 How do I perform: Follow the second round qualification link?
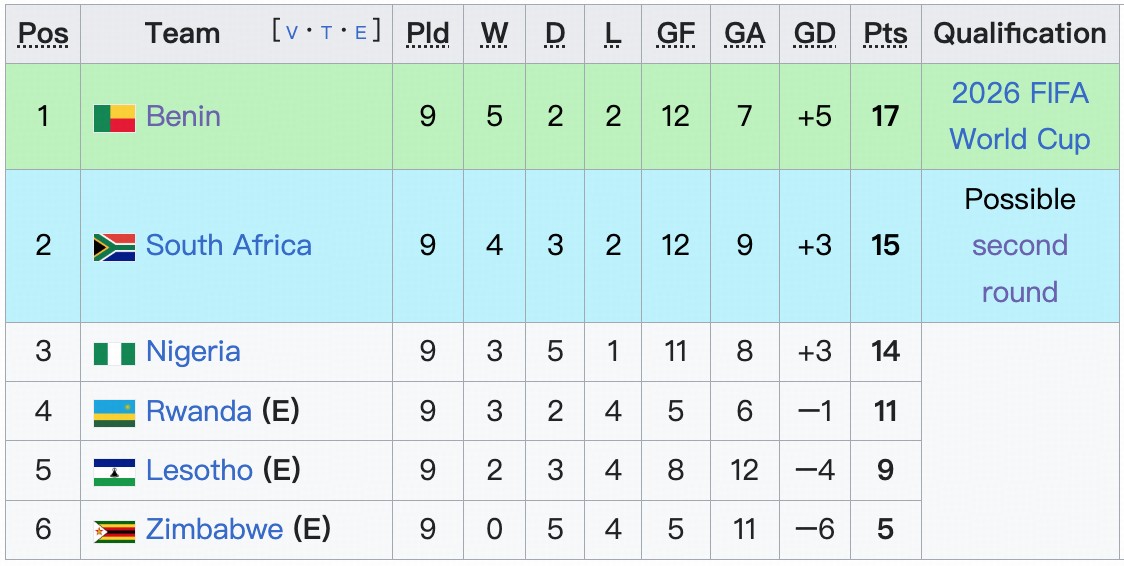[1019, 268]
